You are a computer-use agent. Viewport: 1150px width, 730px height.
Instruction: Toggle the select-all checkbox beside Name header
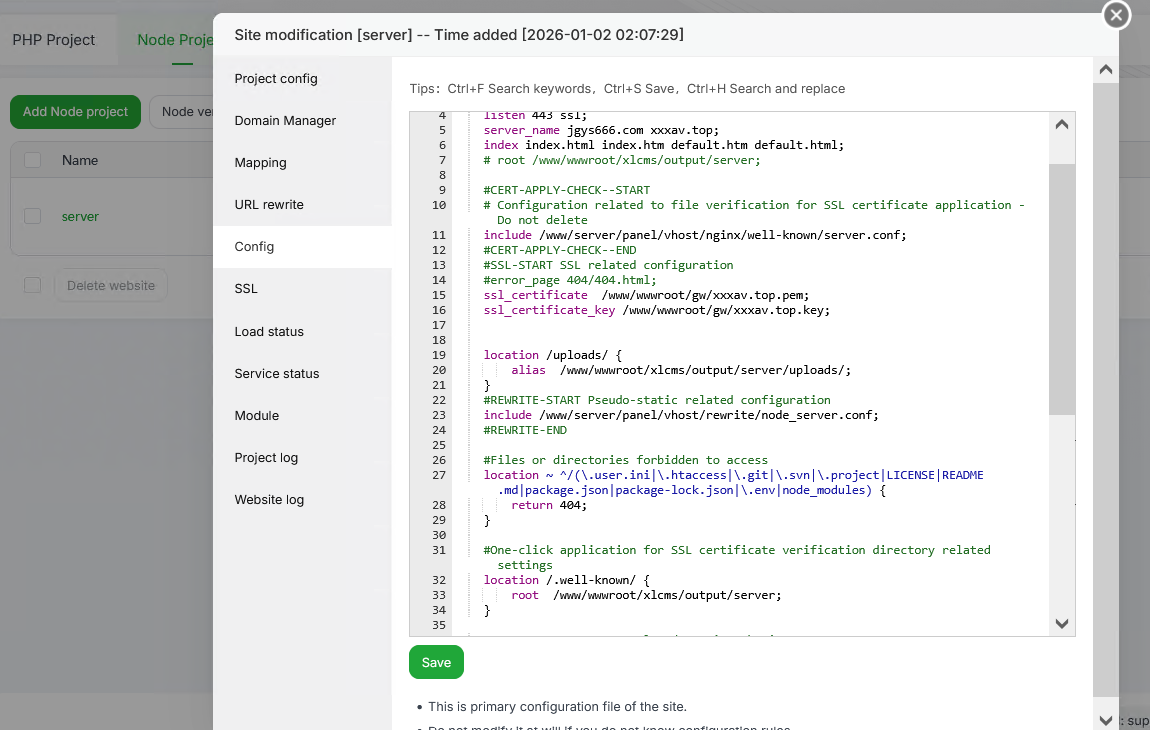click(x=33, y=160)
